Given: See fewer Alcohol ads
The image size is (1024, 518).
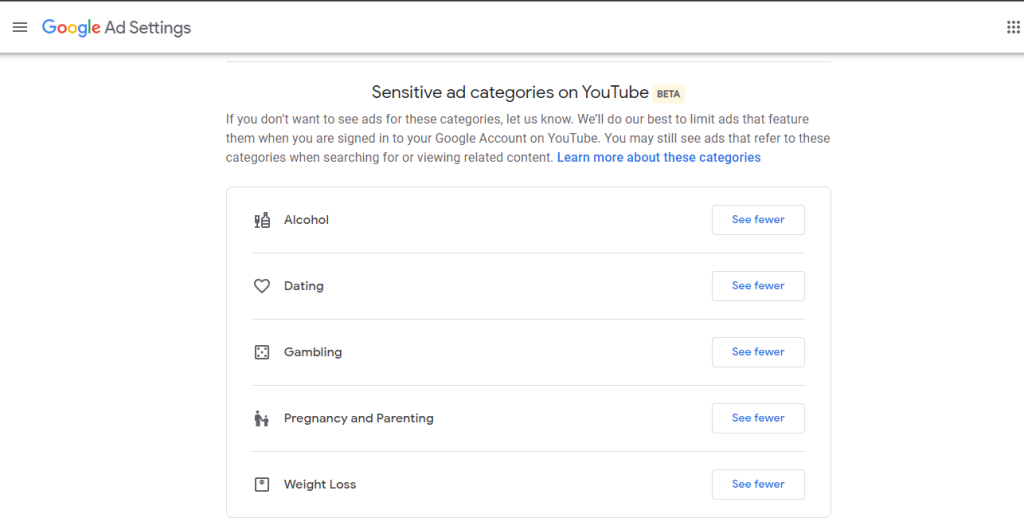Looking at the screenshot, I should [x=758, y=220].
